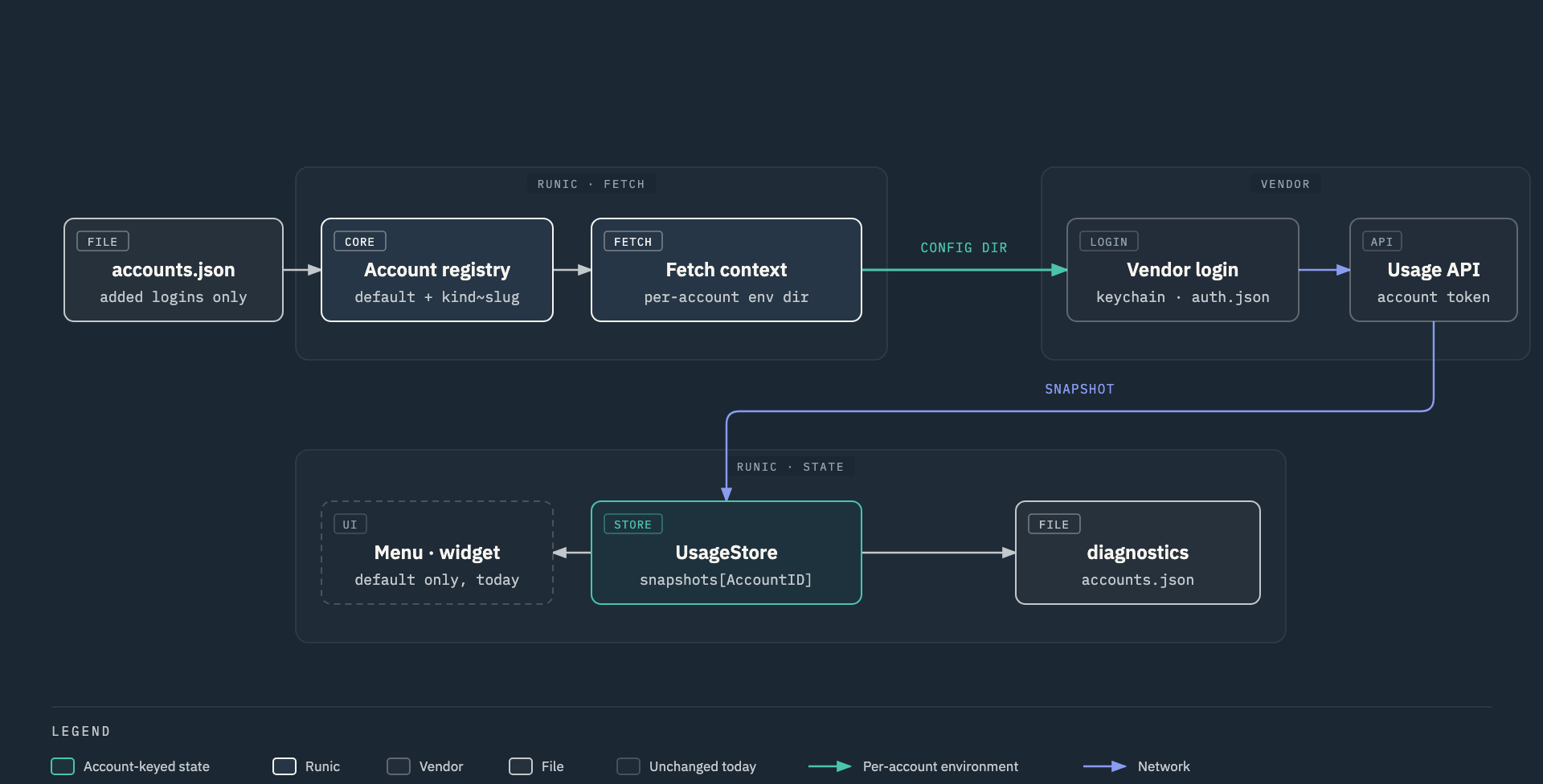Click the CONFIG DIR arrow label

(964, 247)
